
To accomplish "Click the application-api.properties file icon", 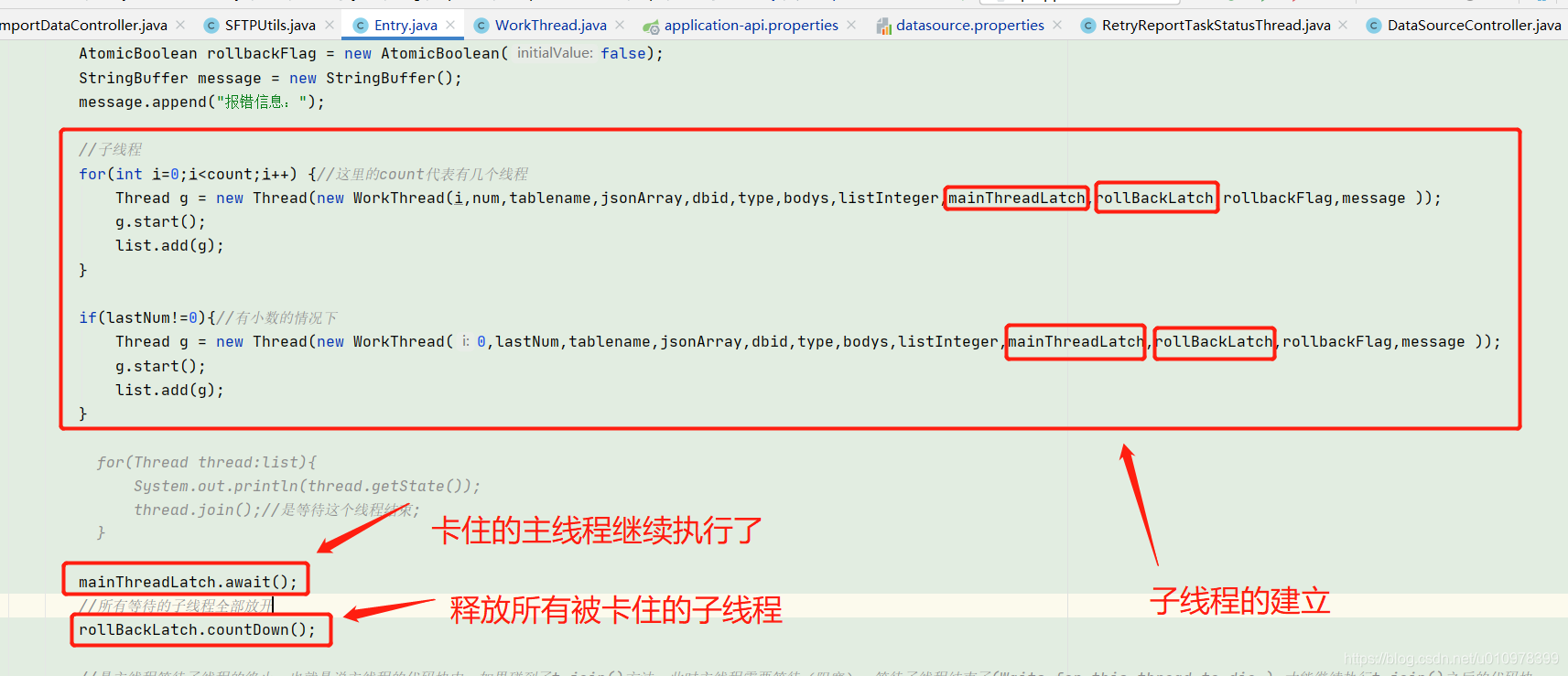I will point(651,27).
